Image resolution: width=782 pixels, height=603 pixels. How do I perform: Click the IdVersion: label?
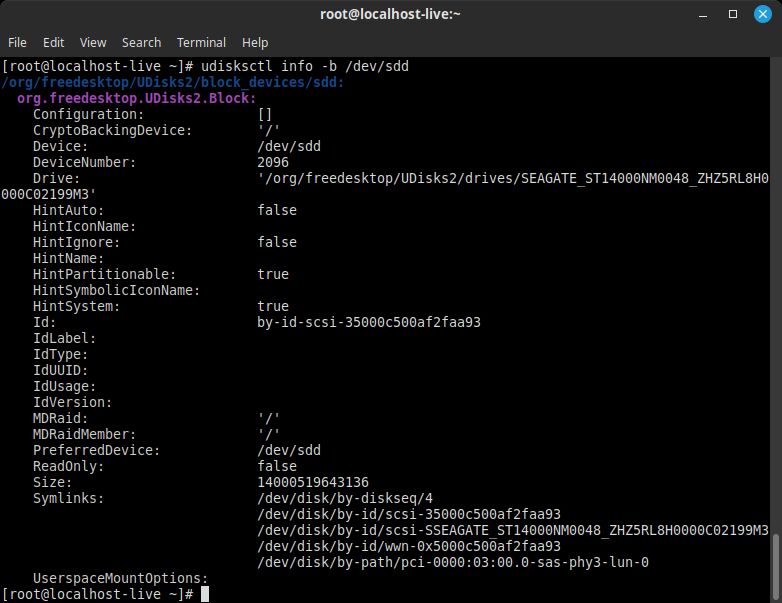(x=72, y=402)
